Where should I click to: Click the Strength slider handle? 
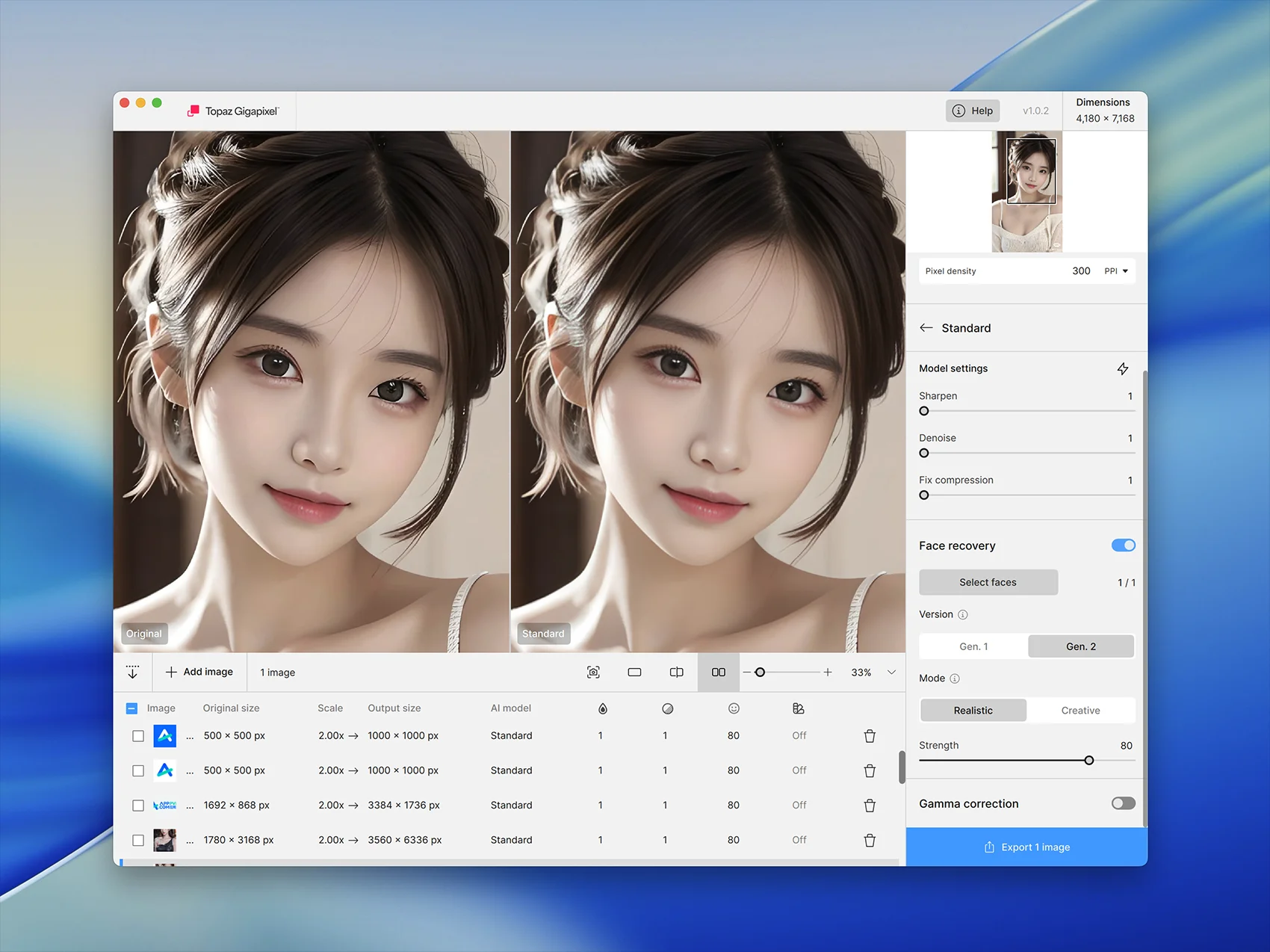(x=1089, y=761)
